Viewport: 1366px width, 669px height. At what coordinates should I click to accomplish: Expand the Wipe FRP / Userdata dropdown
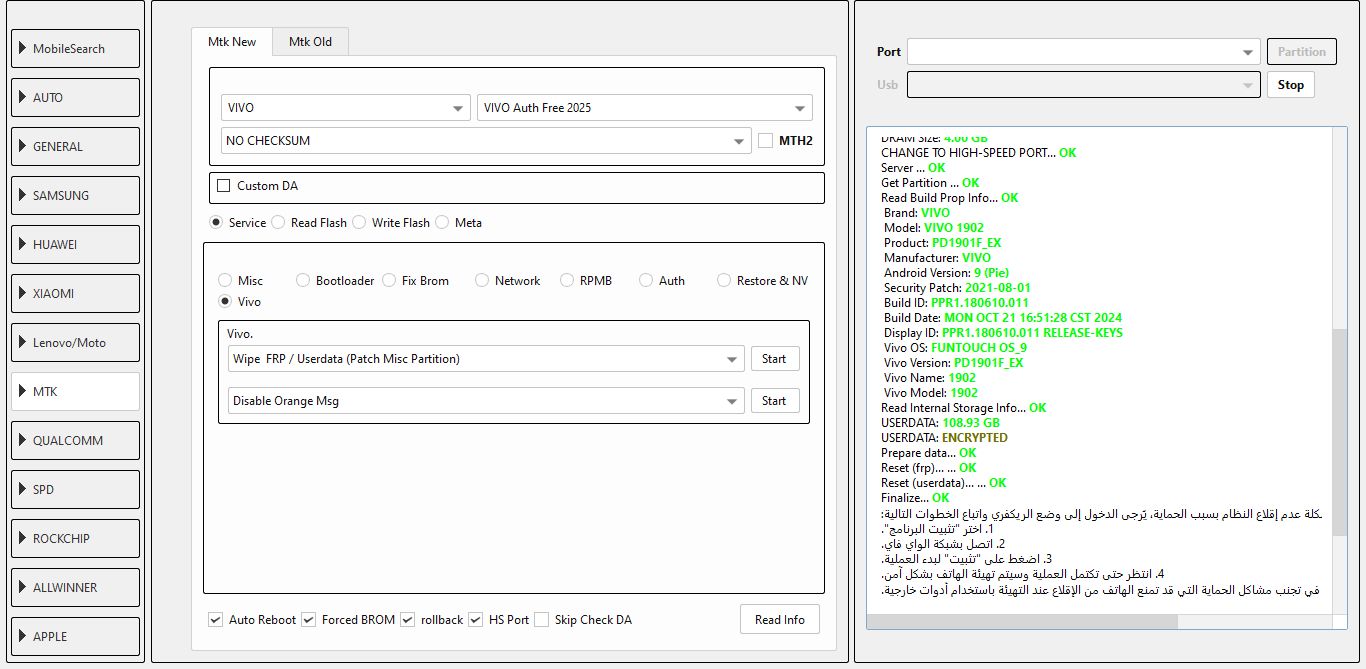[486, 359]
